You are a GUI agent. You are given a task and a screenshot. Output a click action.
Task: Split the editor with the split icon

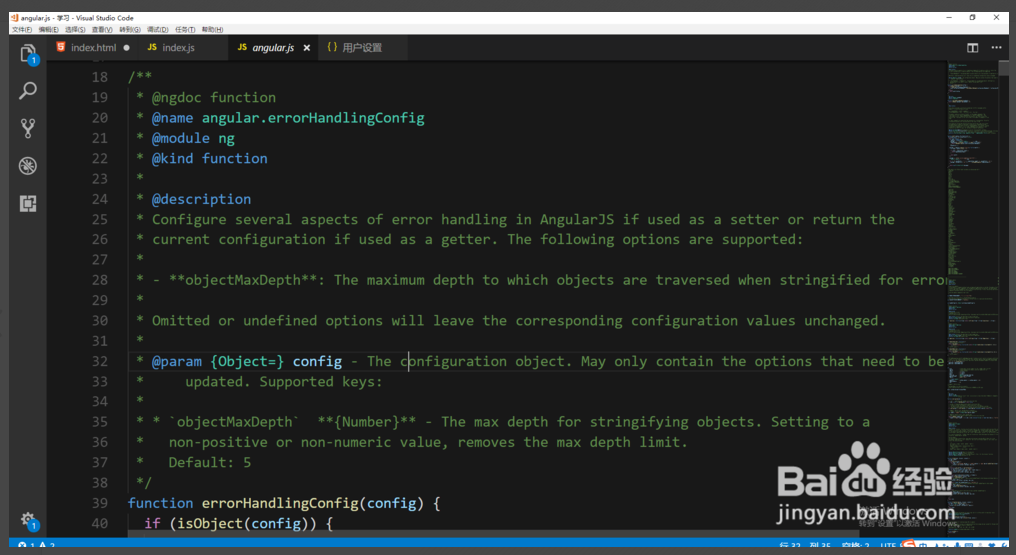[973, 48]
